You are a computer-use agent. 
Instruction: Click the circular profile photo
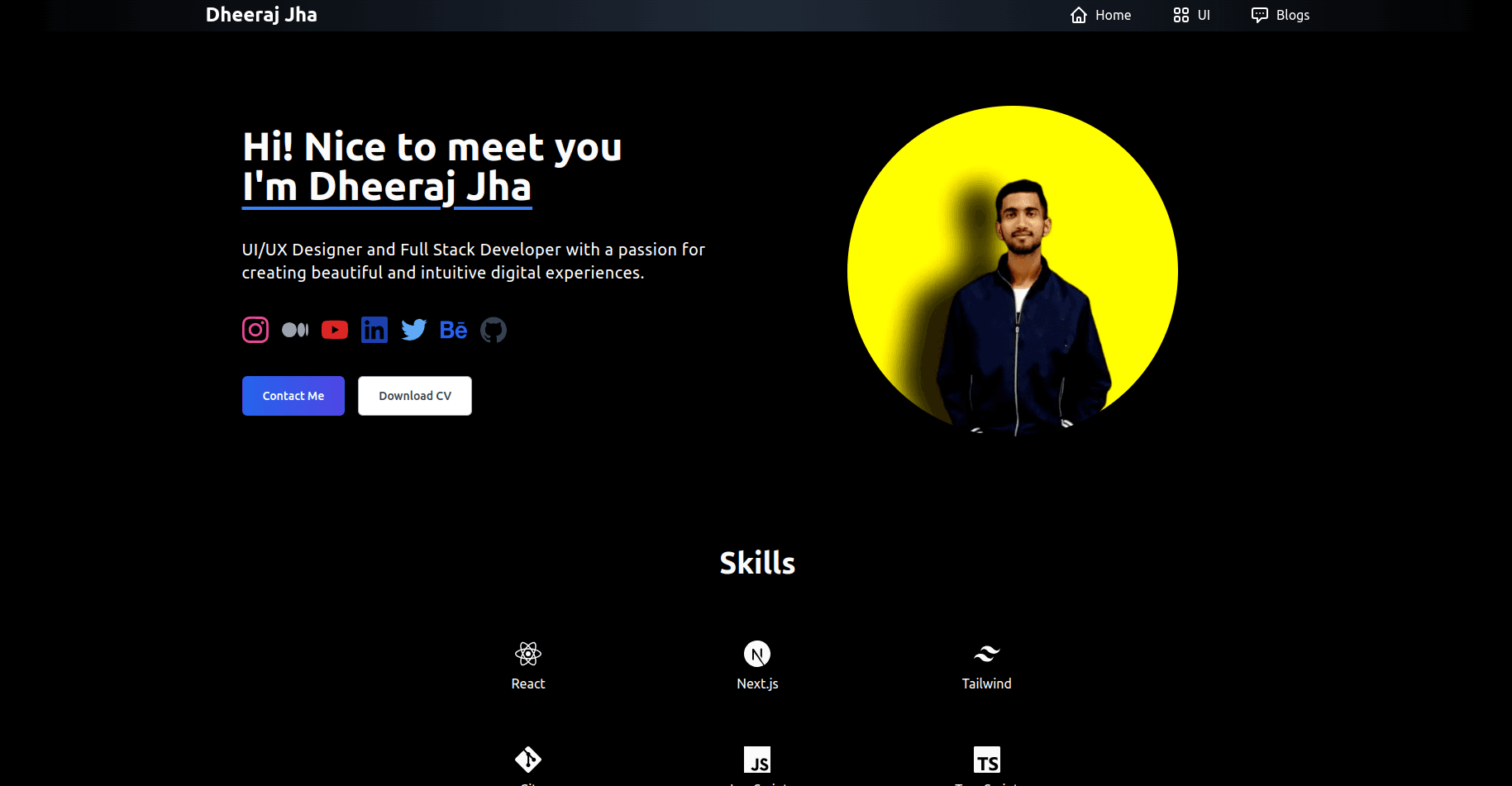coord(1013,270)
